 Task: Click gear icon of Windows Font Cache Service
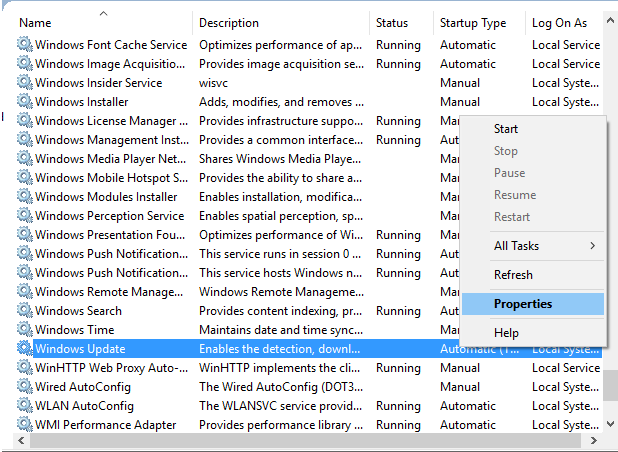(25, 44)
